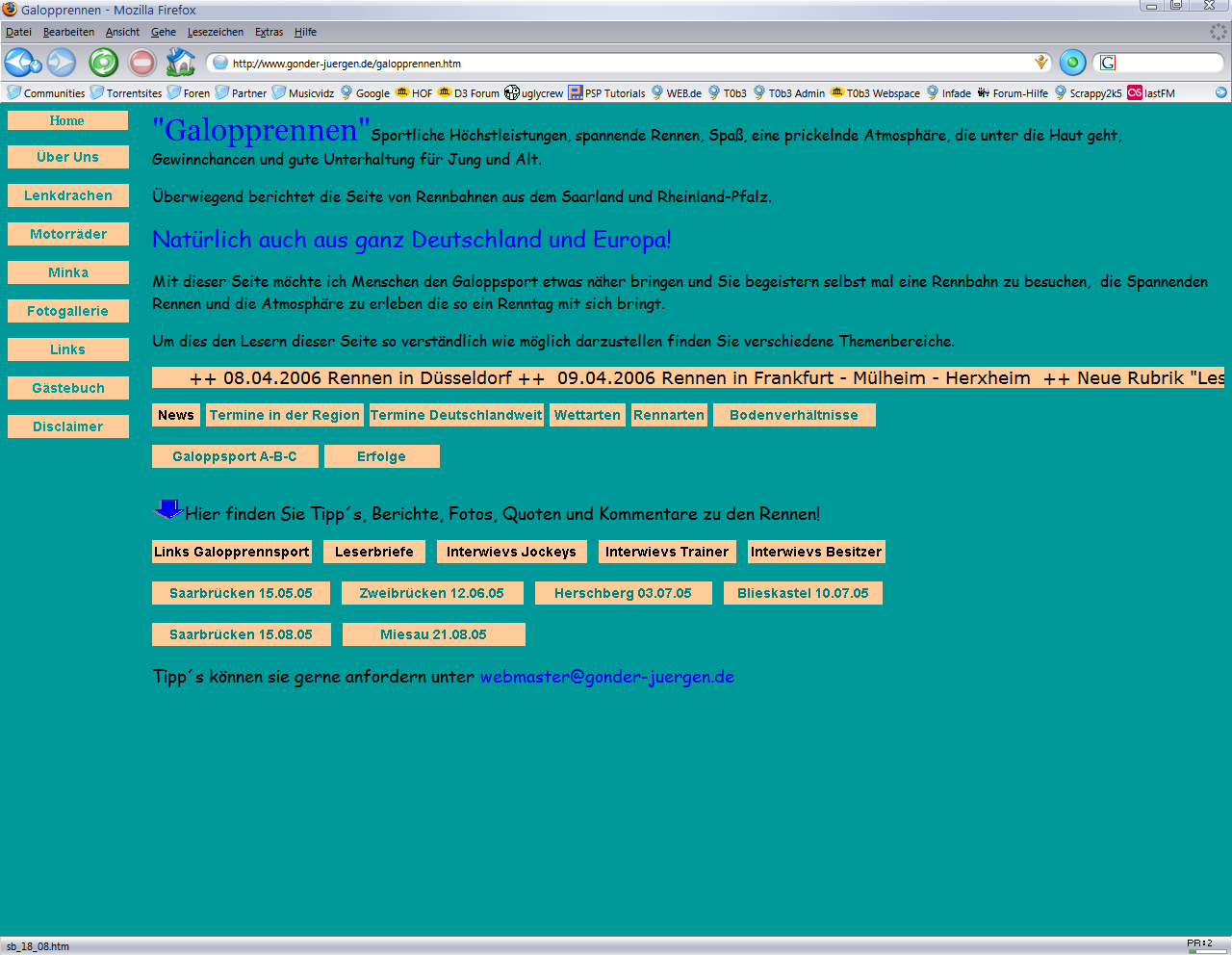Open the Termine in der Region page
This screenshot has height=955, width=1232.
click(284, 415)
